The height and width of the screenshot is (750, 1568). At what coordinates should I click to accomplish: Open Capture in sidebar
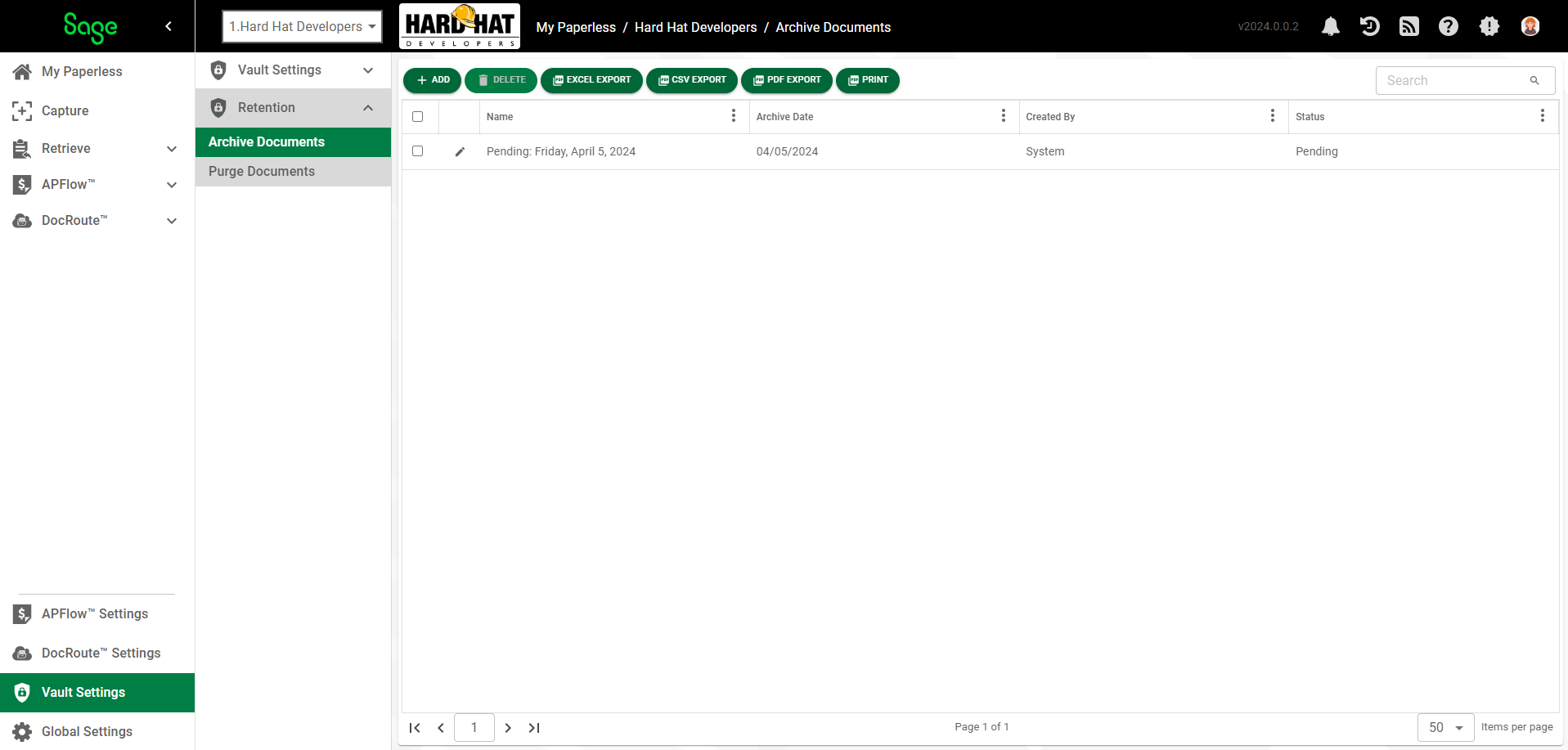(97, 111)
